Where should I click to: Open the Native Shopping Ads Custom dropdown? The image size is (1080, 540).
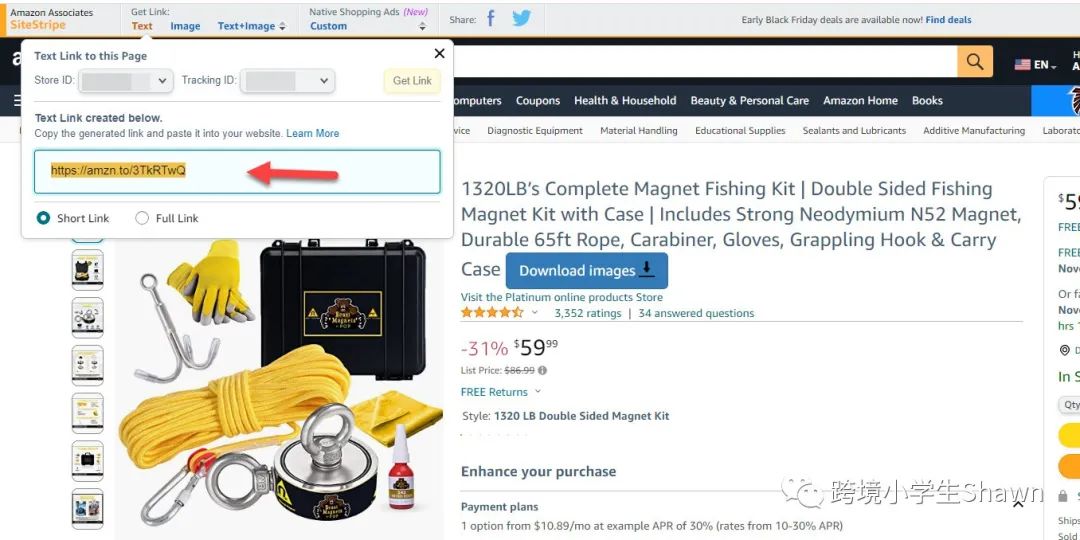(368, 26)
